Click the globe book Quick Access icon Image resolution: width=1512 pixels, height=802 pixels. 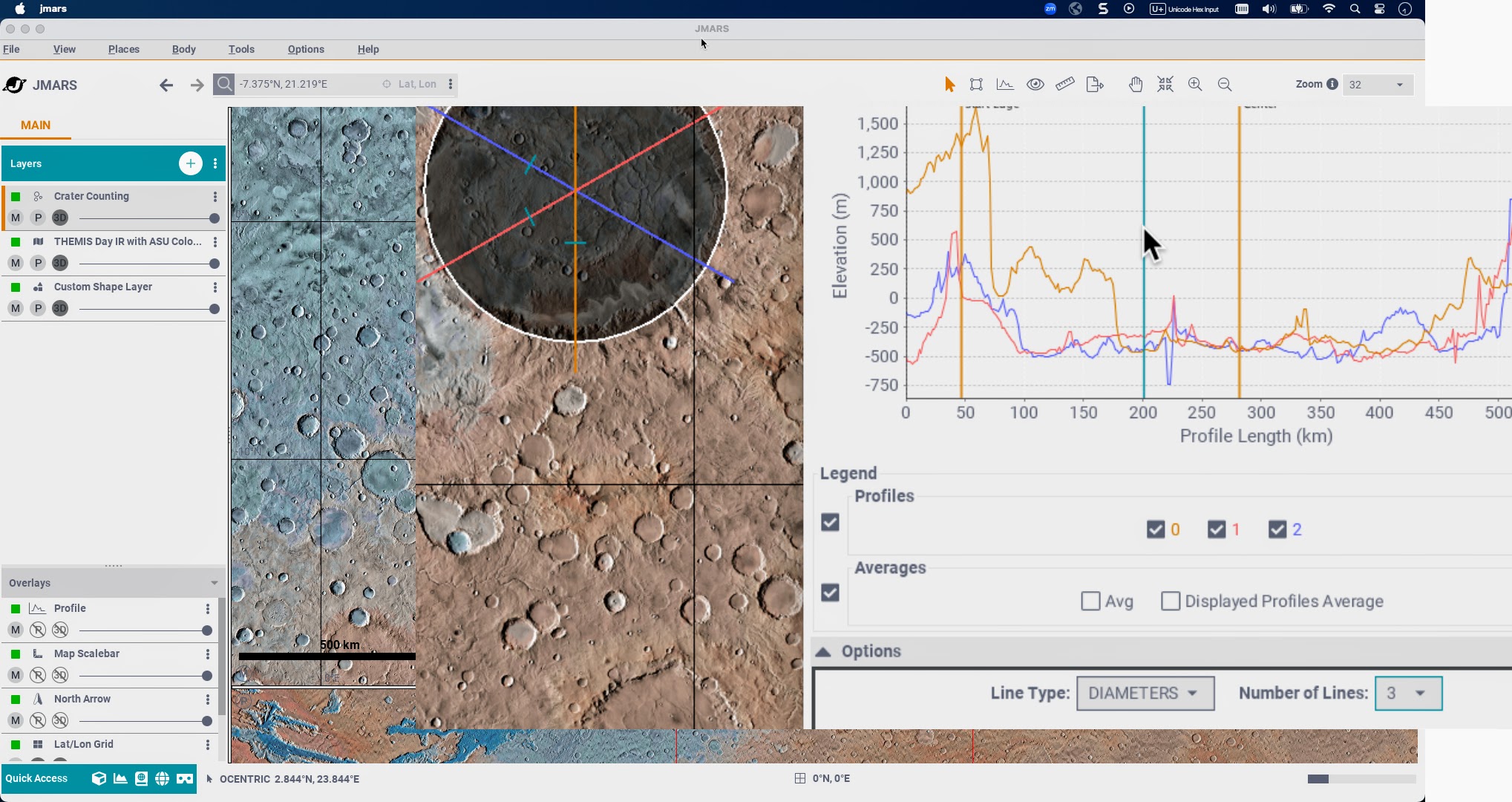pos(141,778)
